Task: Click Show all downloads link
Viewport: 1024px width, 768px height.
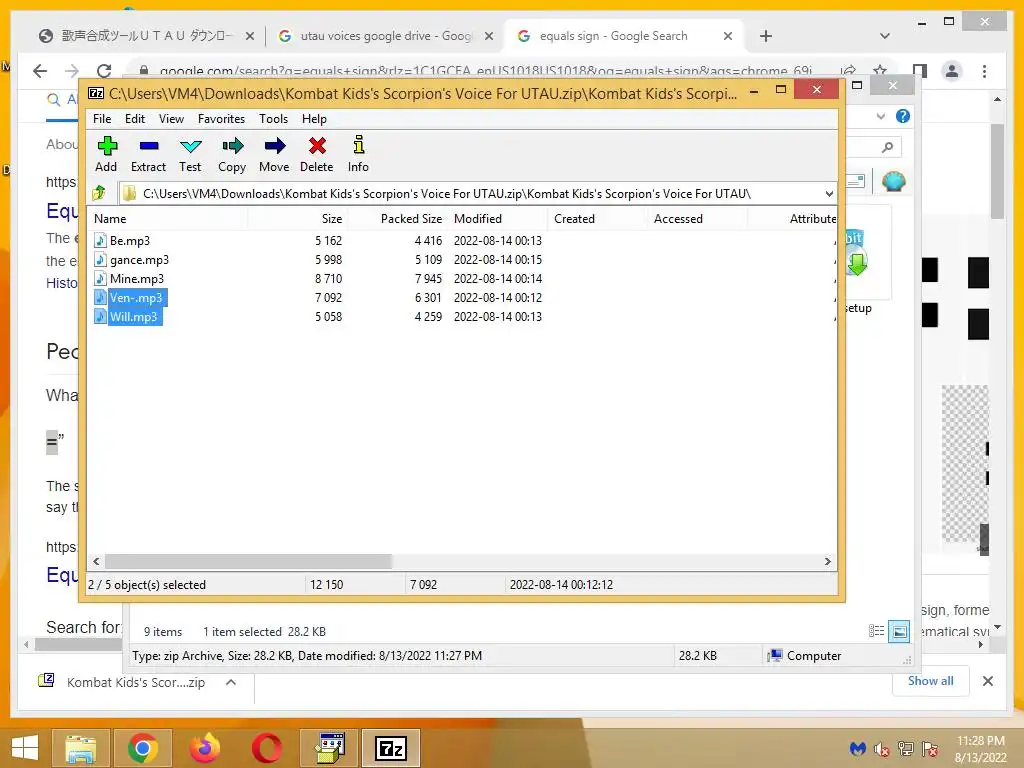Action: 931,680
